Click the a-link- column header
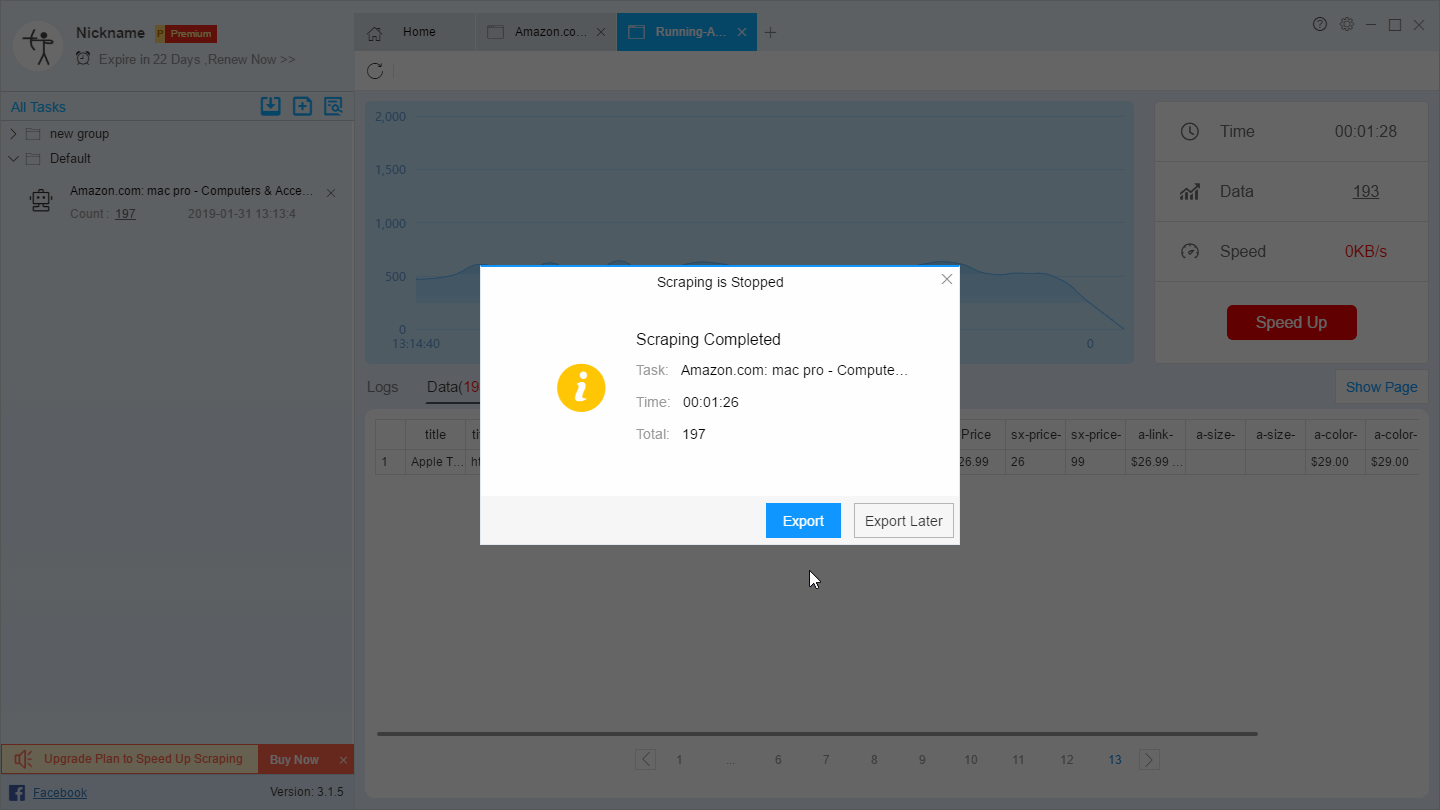This screenshot has width=1440, height=810. 1155,435
